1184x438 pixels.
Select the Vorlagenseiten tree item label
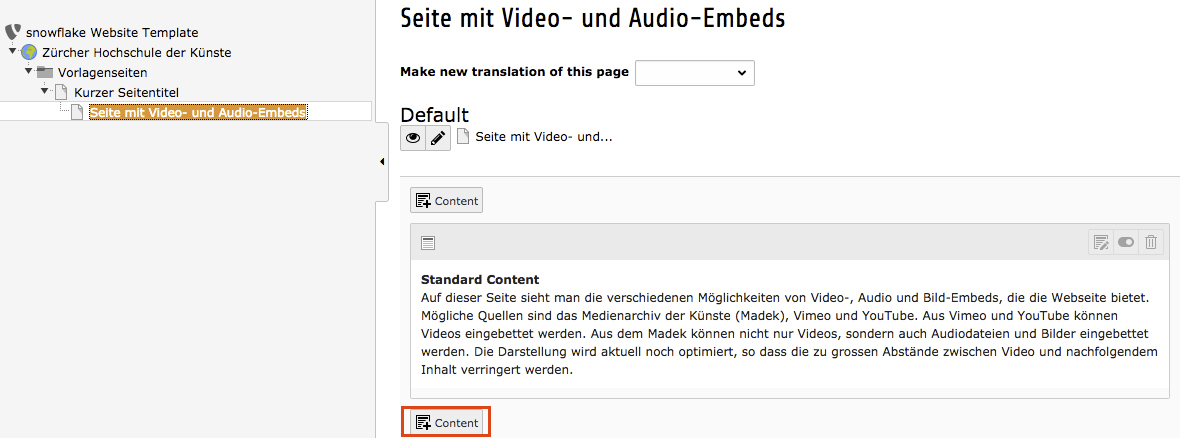103,72
